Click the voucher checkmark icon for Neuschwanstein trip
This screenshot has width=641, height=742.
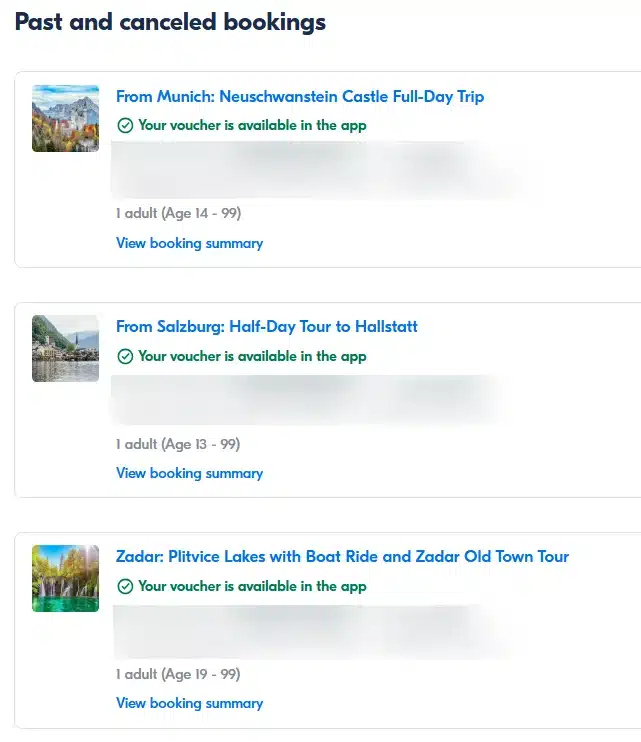click(125, 126)
